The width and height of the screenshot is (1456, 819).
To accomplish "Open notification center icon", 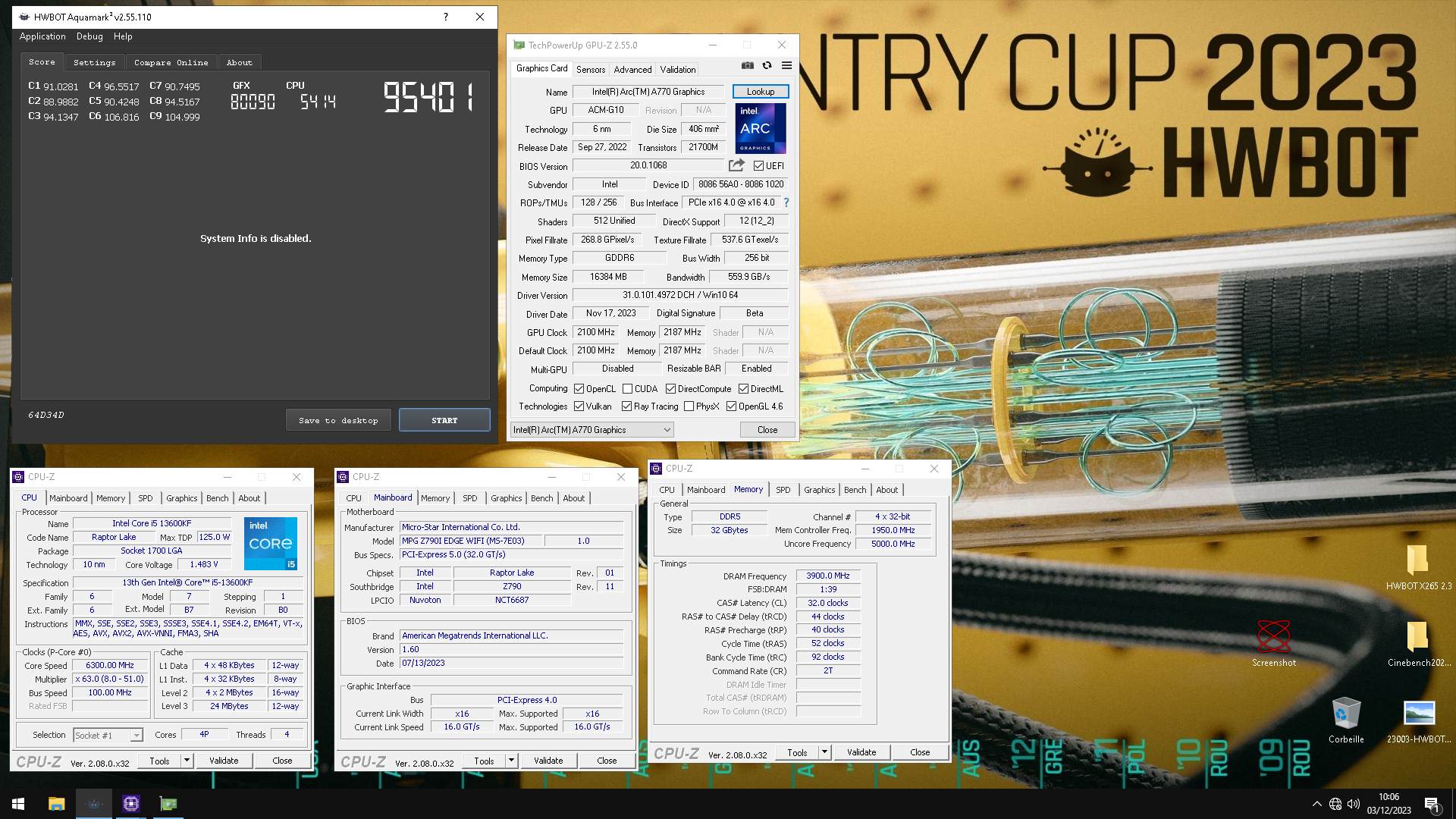I will (1432, 804).
